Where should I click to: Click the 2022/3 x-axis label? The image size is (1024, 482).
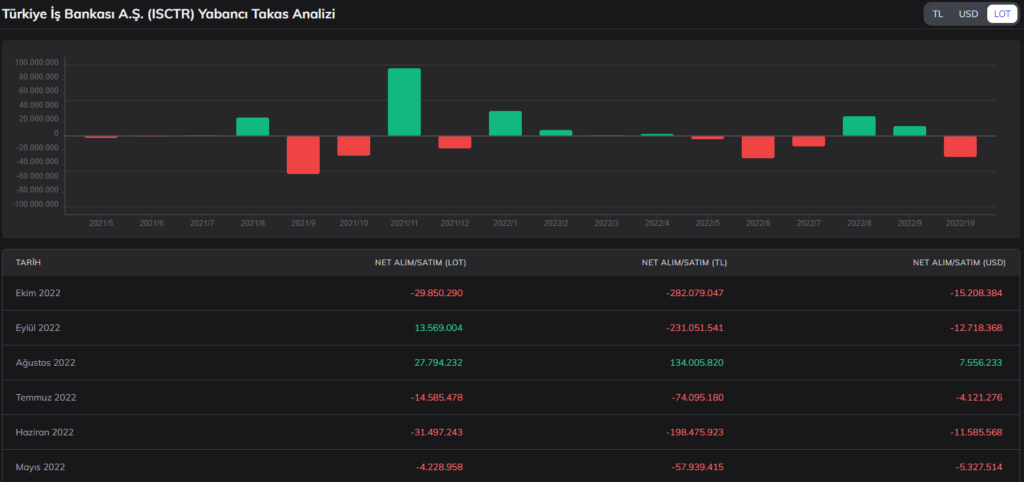pos(606,223)
